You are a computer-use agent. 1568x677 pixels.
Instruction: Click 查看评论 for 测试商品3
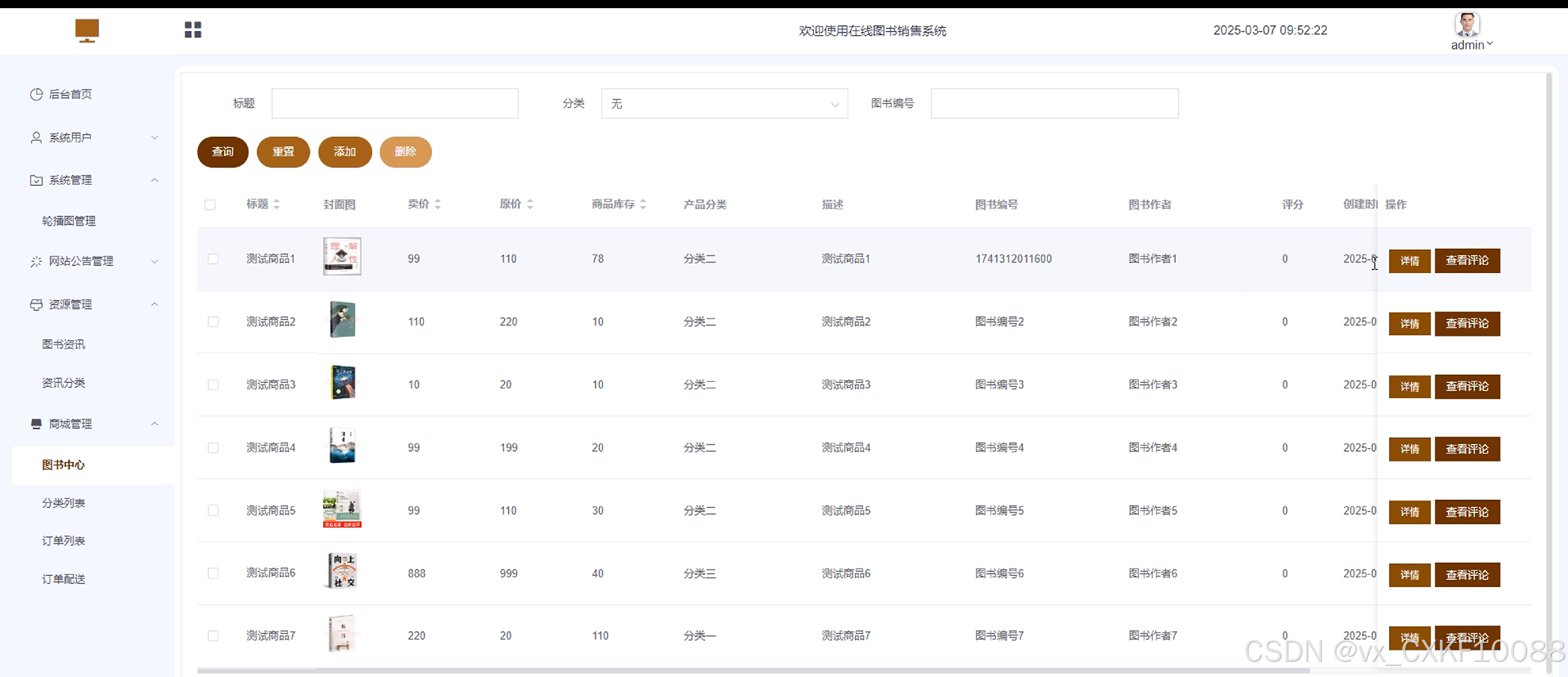(x=1467, y=387)
